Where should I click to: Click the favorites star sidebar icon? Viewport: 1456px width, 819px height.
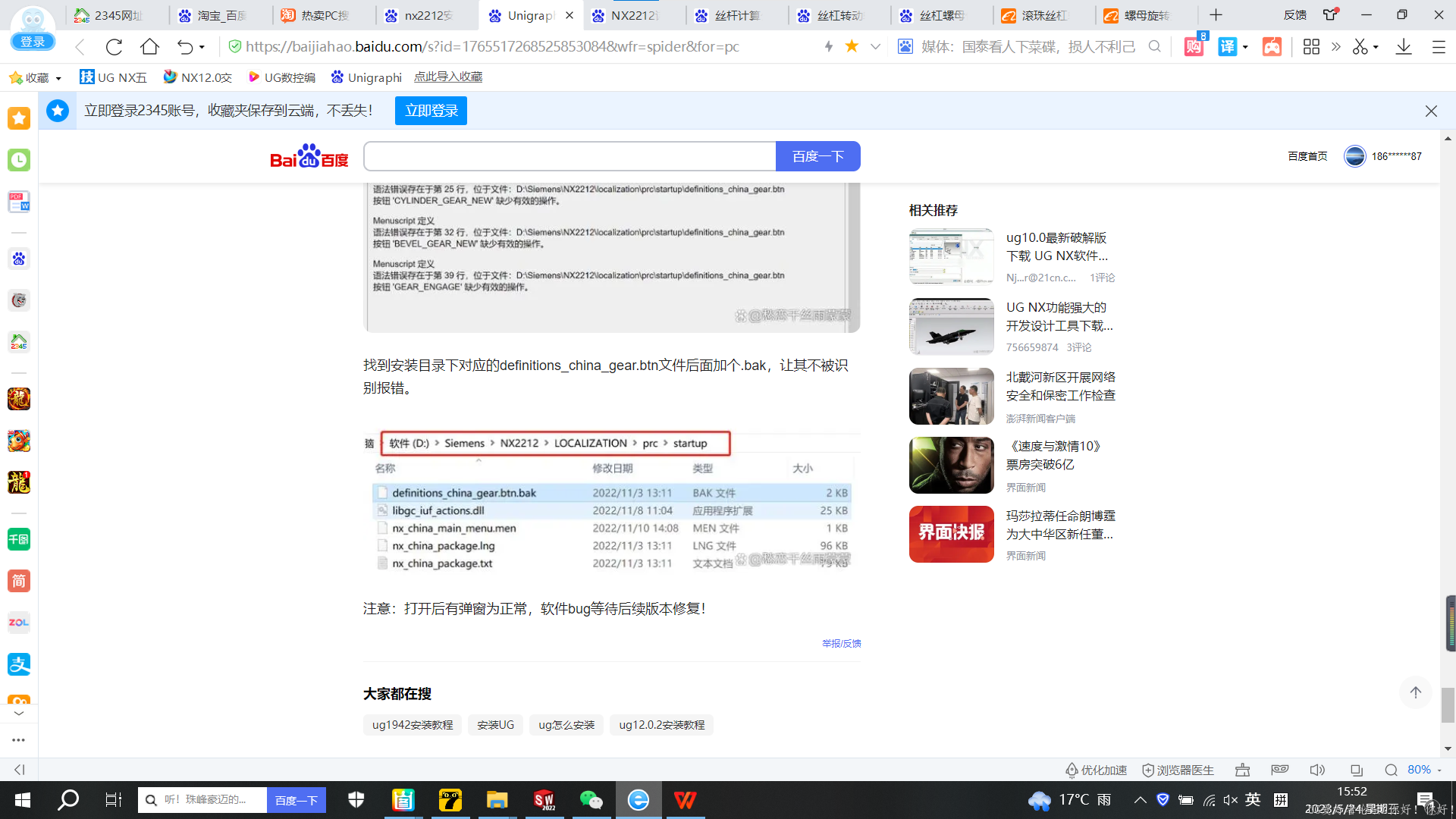[x=19, y=118]
